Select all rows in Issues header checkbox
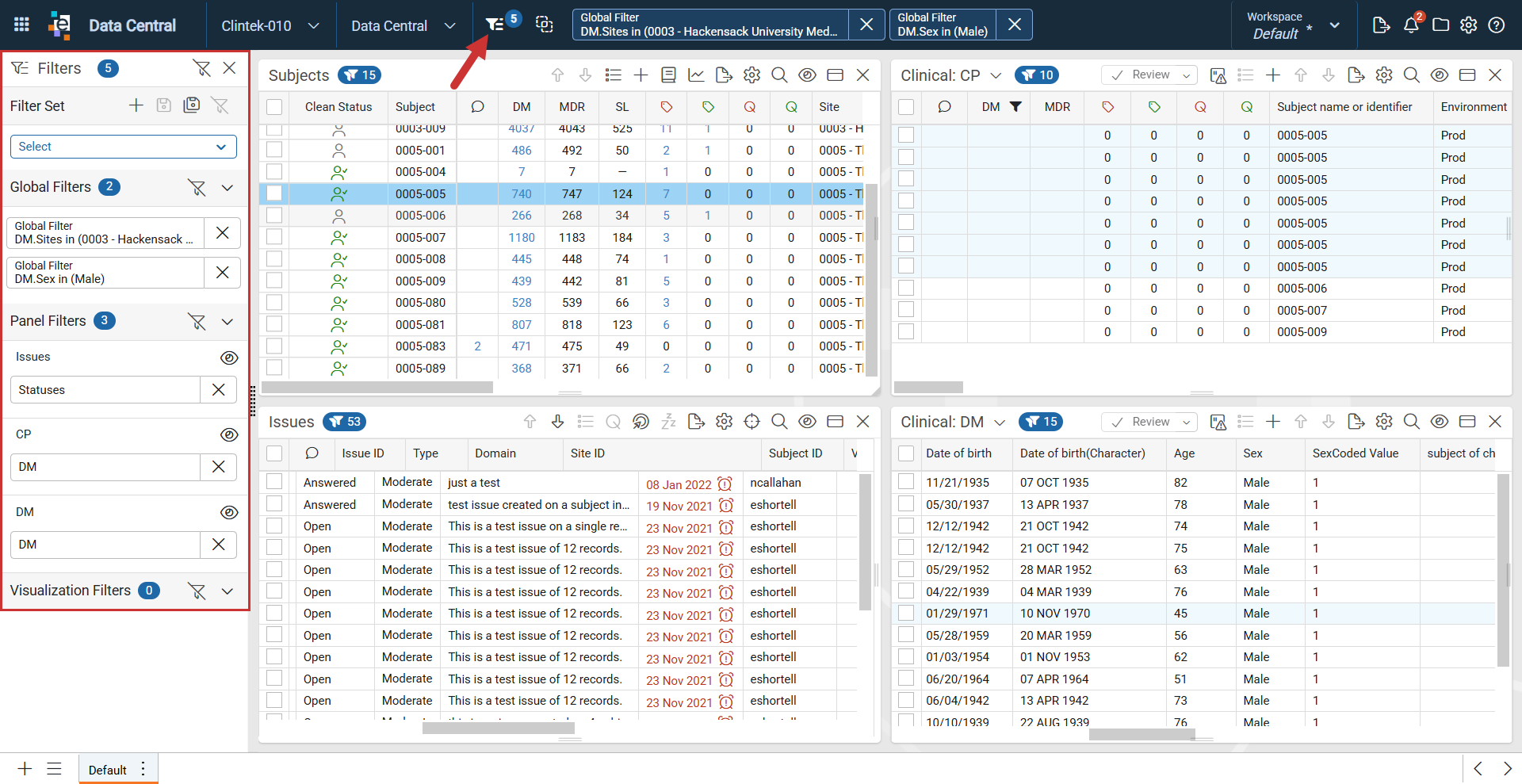This screenshot has width=1522, height=784. point(274,453)
